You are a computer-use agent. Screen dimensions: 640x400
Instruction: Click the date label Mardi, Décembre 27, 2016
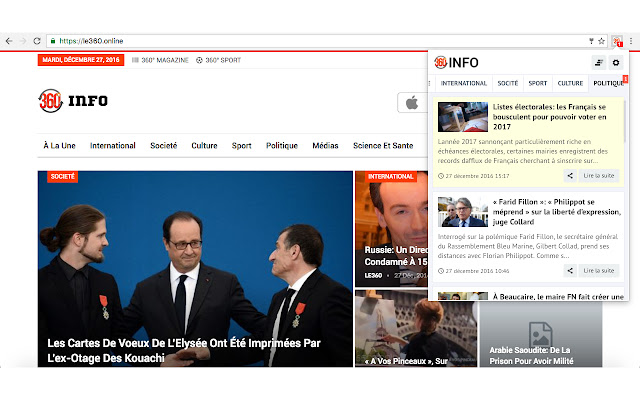81,60
